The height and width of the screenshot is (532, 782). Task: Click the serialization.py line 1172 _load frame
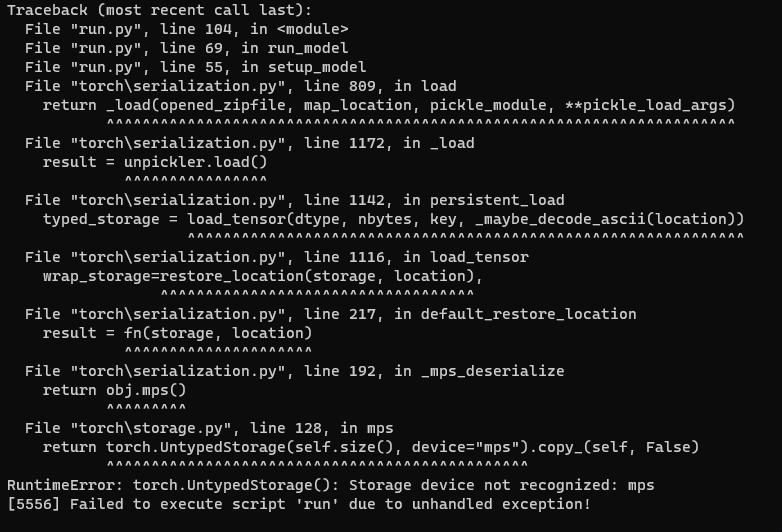249,143
